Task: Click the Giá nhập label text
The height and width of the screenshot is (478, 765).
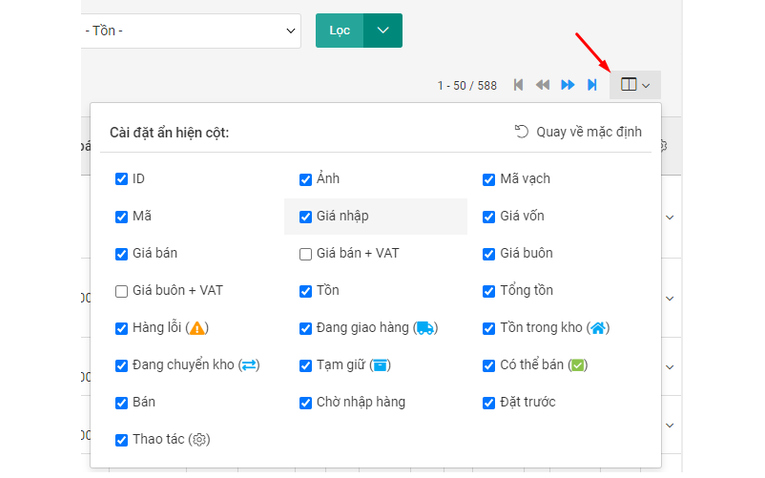Action: [342, 216]
